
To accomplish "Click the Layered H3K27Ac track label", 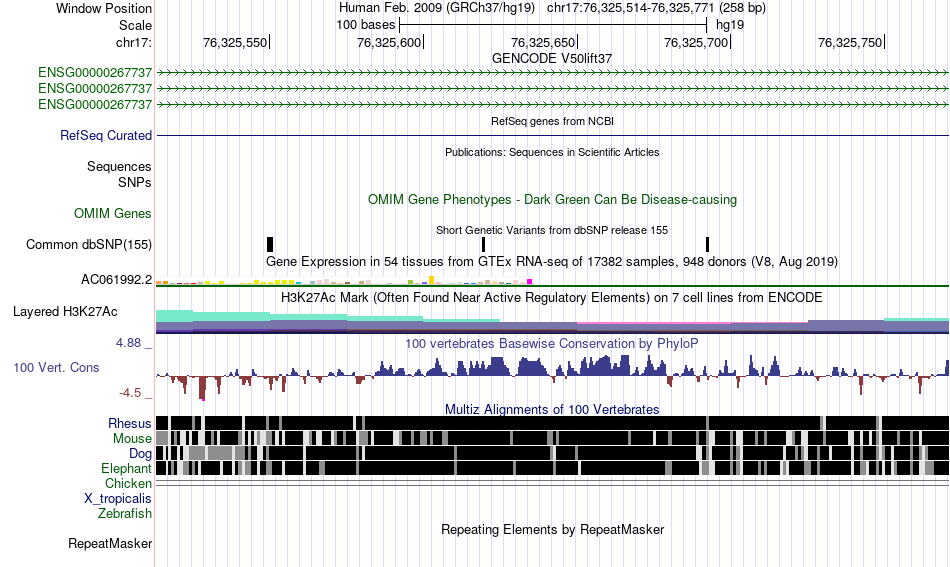I will [65, 311].
